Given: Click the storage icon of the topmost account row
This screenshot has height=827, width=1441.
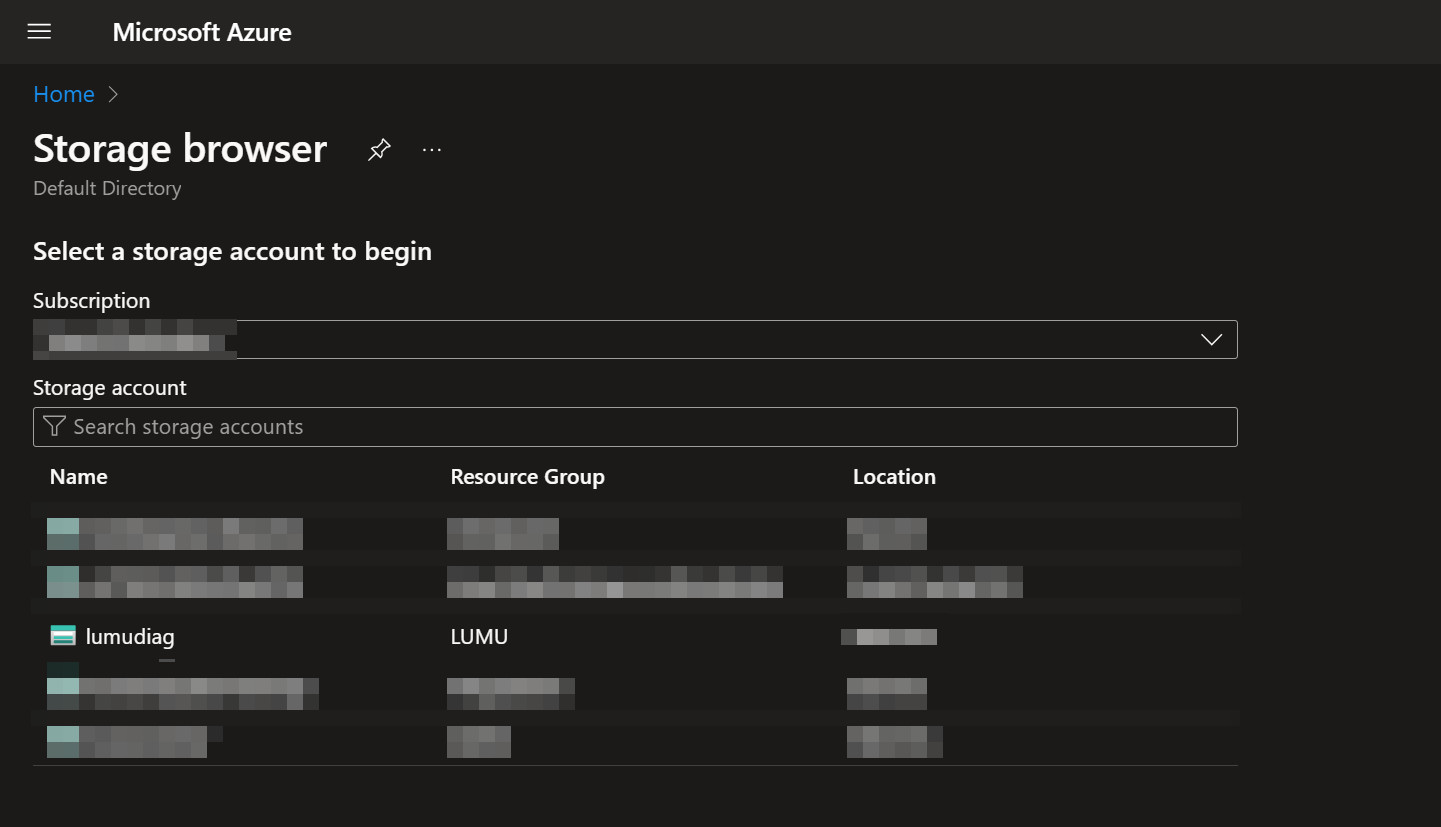Looking at the screenshot, I should coord(63,534).
